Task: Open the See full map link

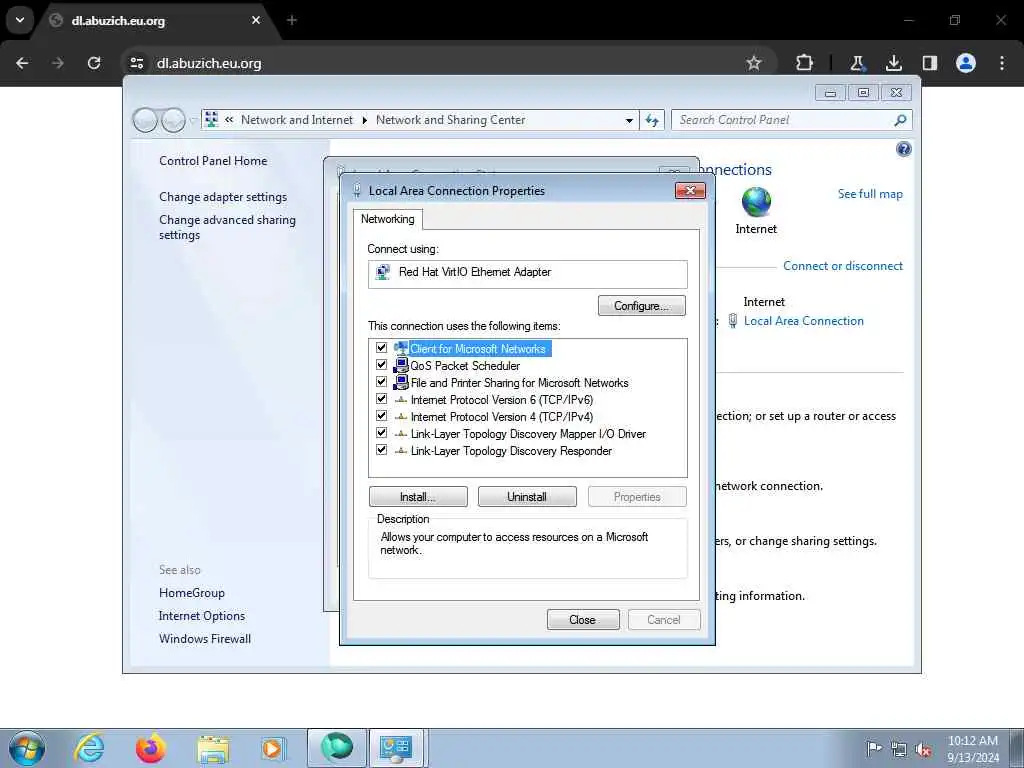Action: point(870,194)
